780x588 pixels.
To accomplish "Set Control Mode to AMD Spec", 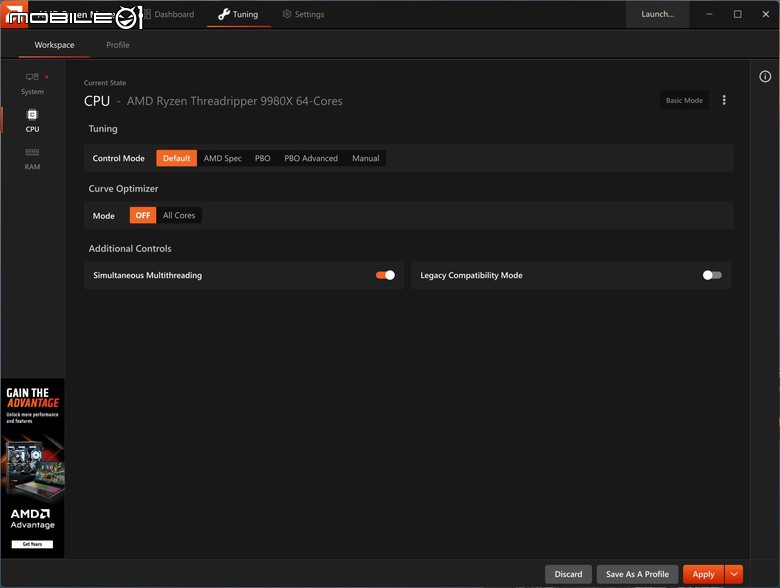I will pos(222,158).
